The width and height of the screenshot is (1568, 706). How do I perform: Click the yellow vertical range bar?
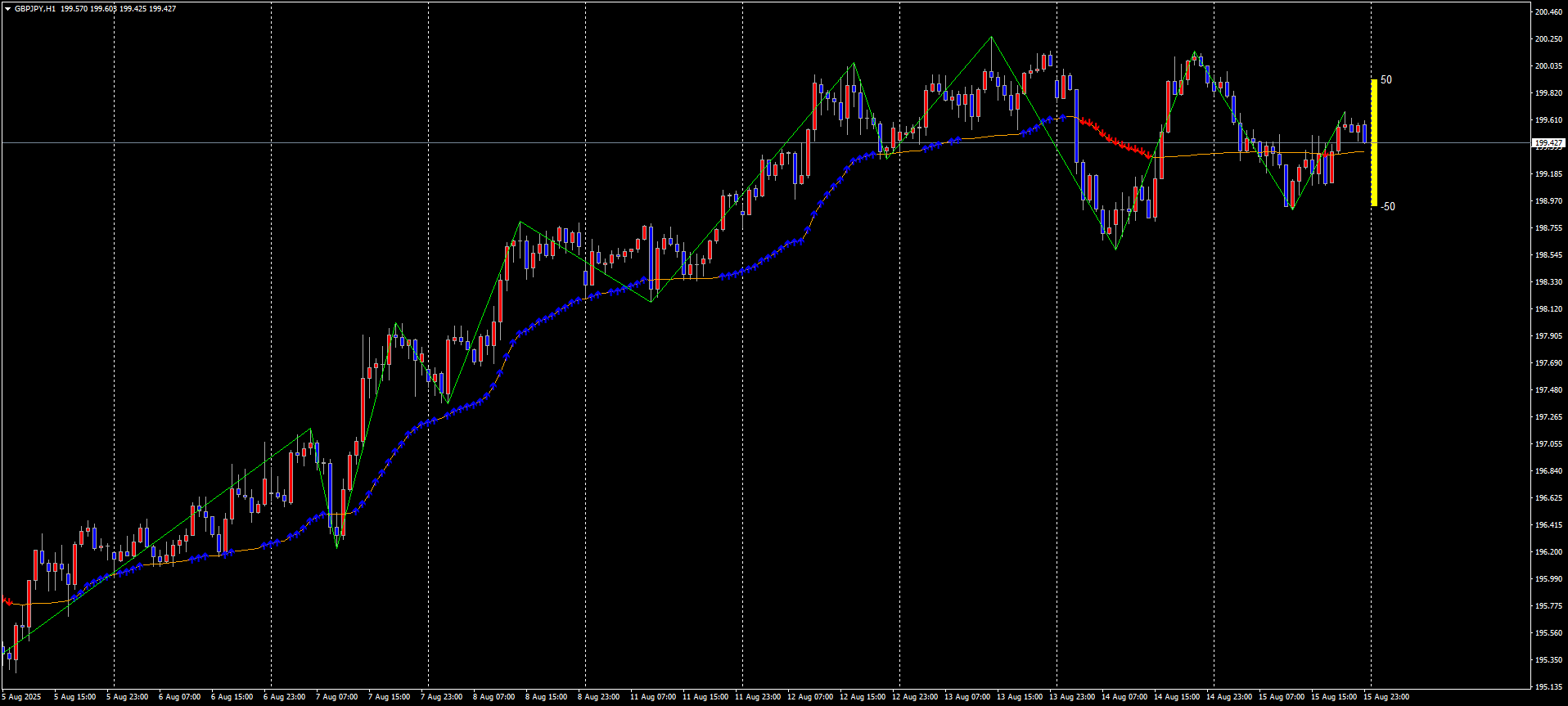[1374, 142]
